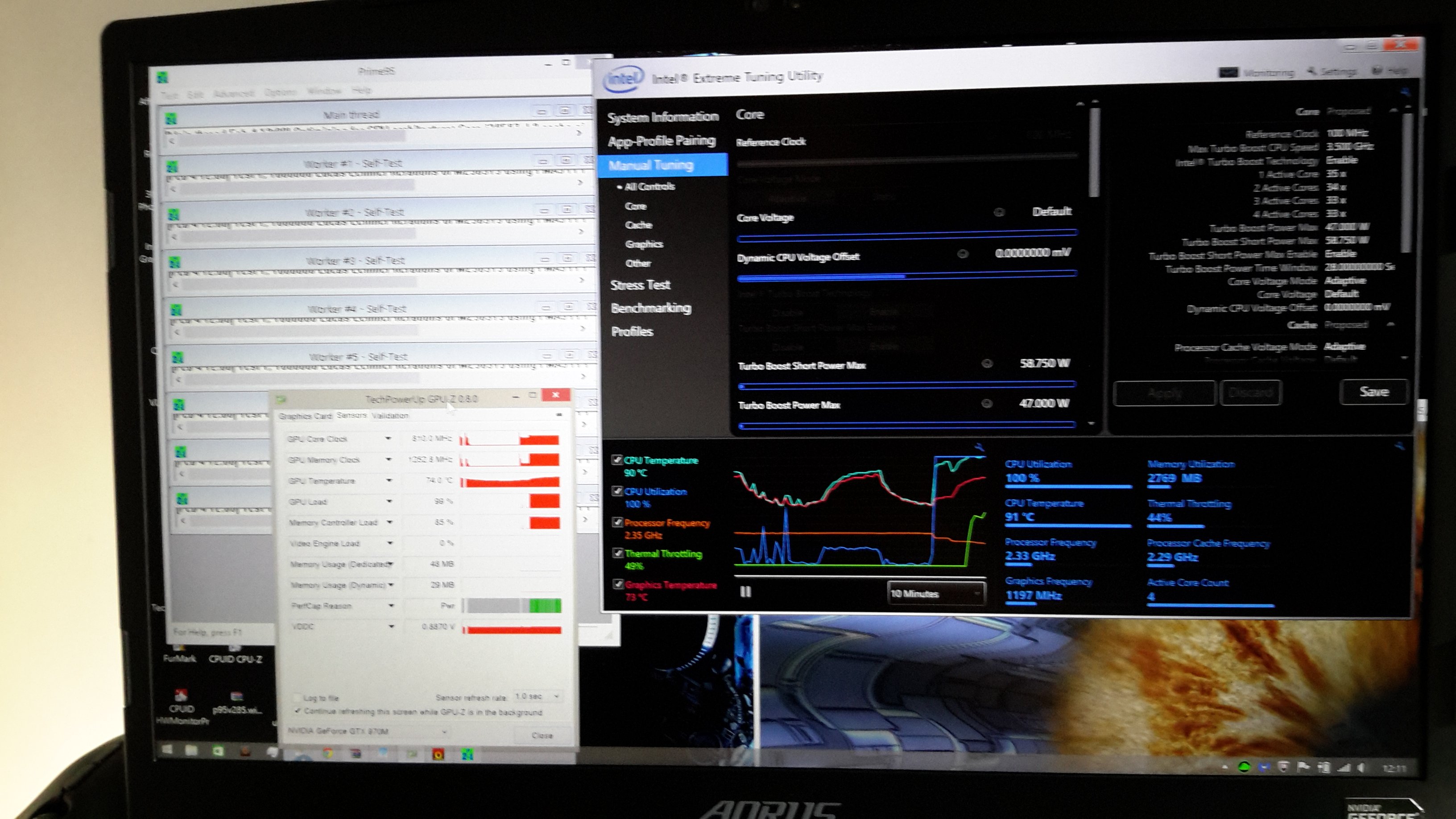Open the p95v285 desktop archive file

pyautogui.click(x=237, y=703)
